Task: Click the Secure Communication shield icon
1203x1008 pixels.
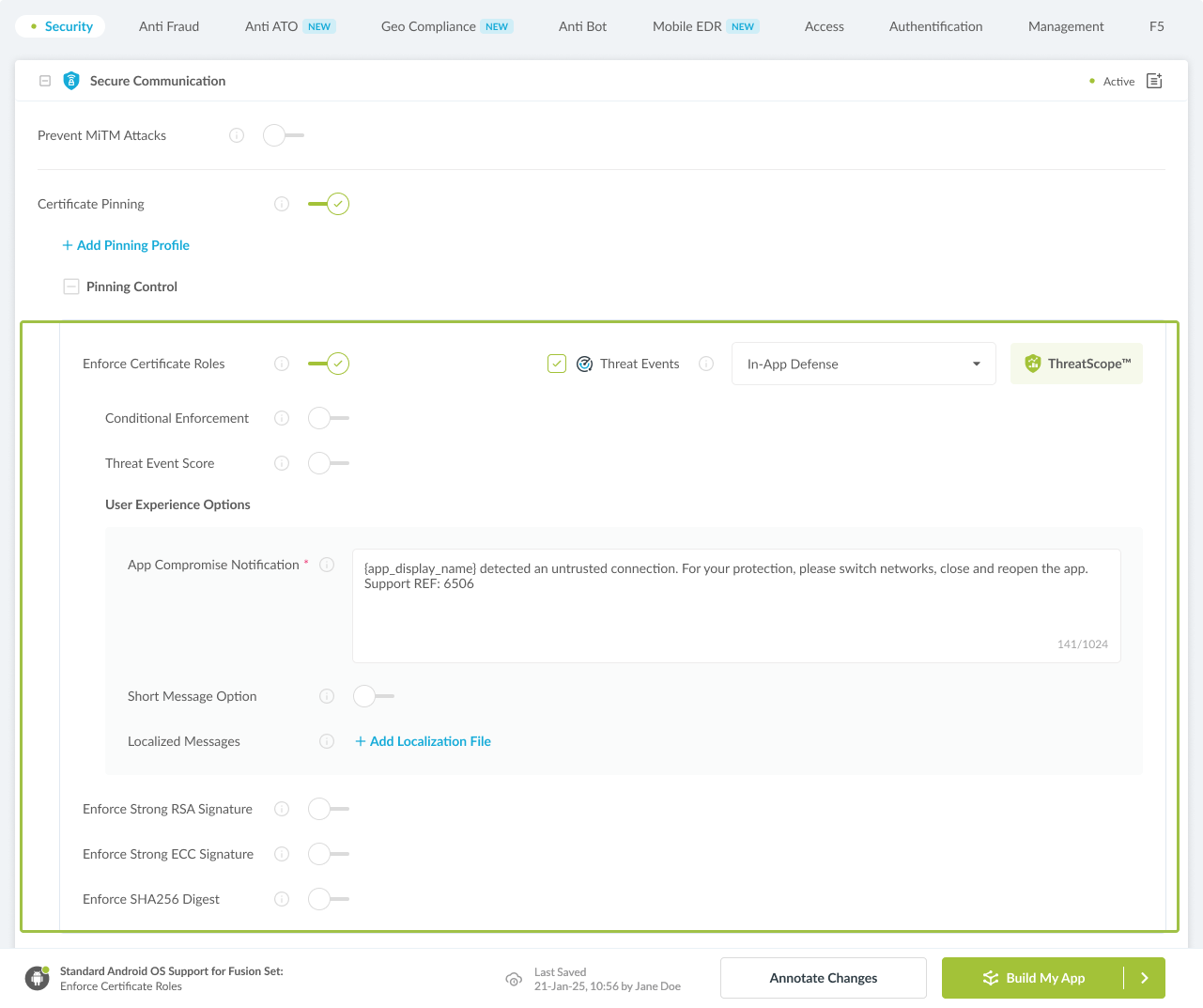Action: point(71,81)
